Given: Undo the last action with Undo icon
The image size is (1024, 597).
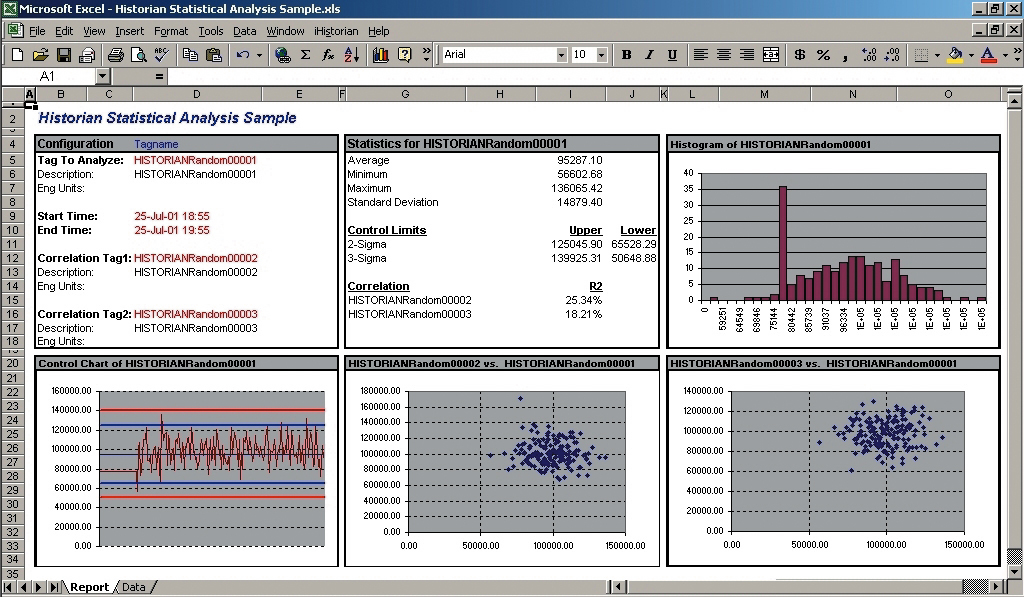Looking at the screenshot, I should pos(243,55).
